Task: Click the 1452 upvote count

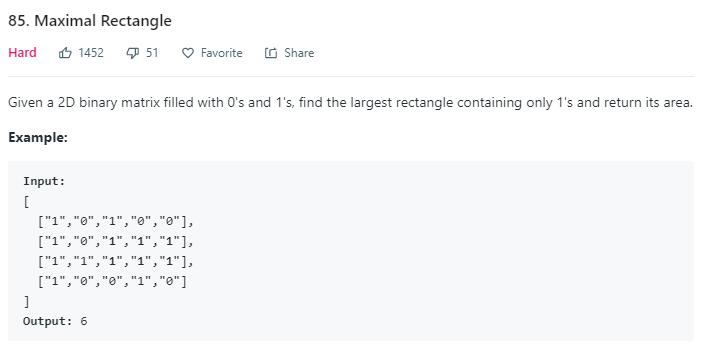Action: point(91,53)
